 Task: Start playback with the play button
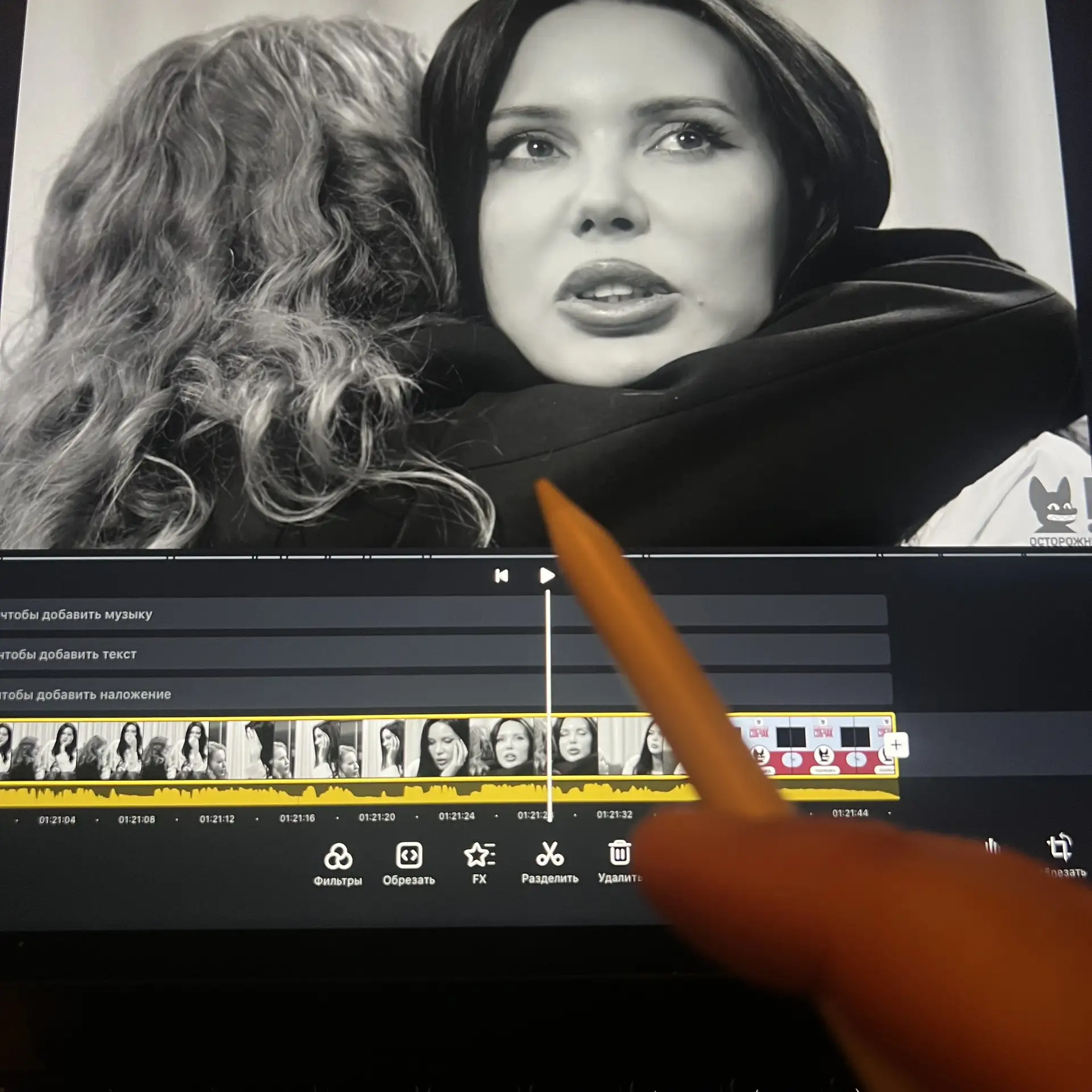(547, 576)
